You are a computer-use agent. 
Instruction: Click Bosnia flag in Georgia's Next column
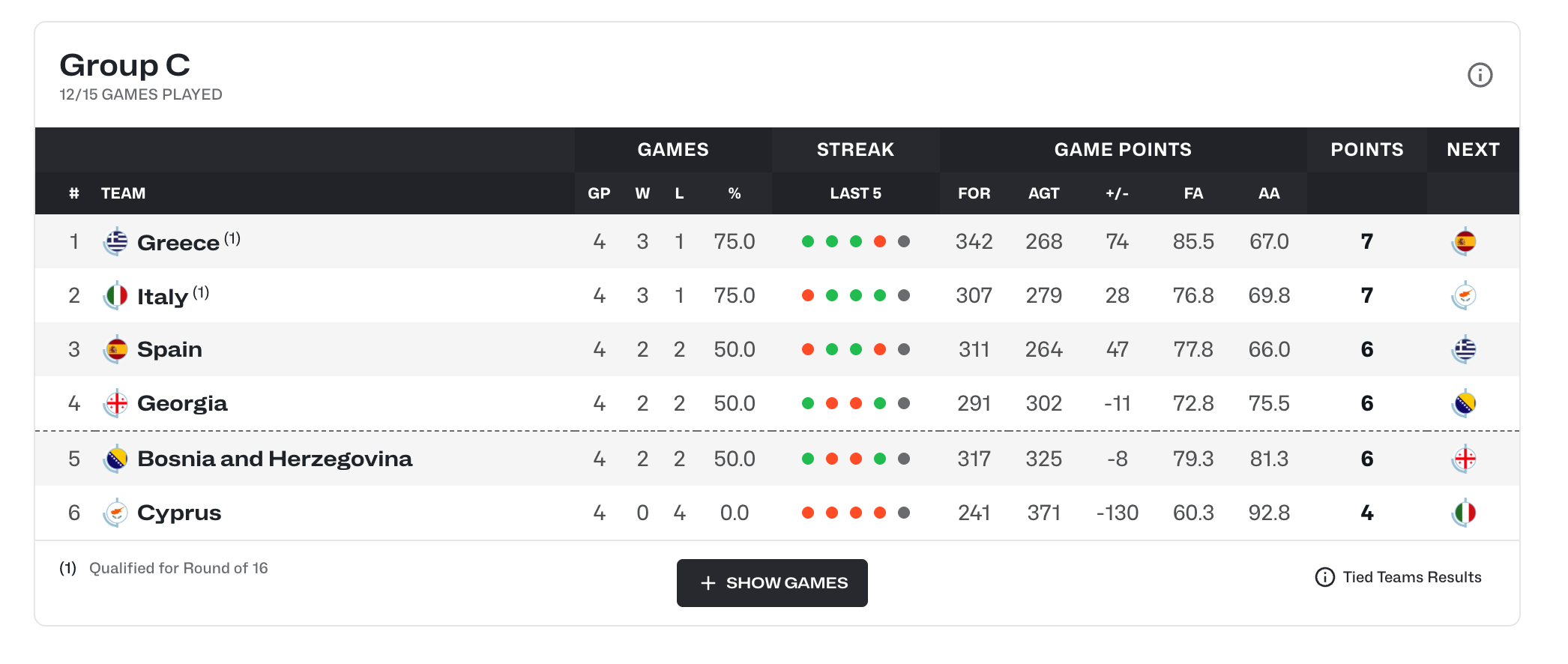pos(1465,404)
